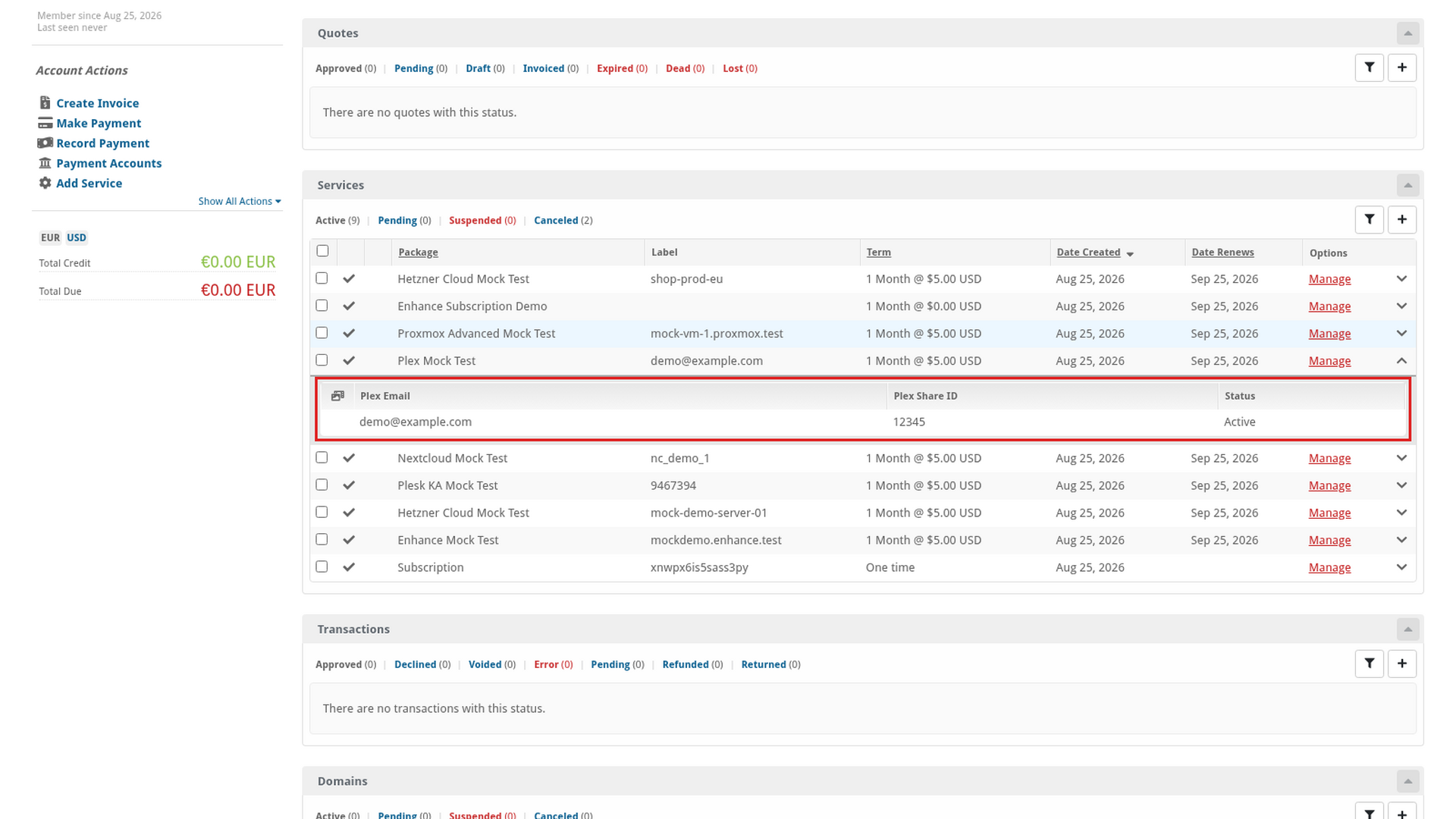This screenshot has width=1456, height=819.
Task: Check the Subscription service checkbox
Action: [x=322, y=566]
